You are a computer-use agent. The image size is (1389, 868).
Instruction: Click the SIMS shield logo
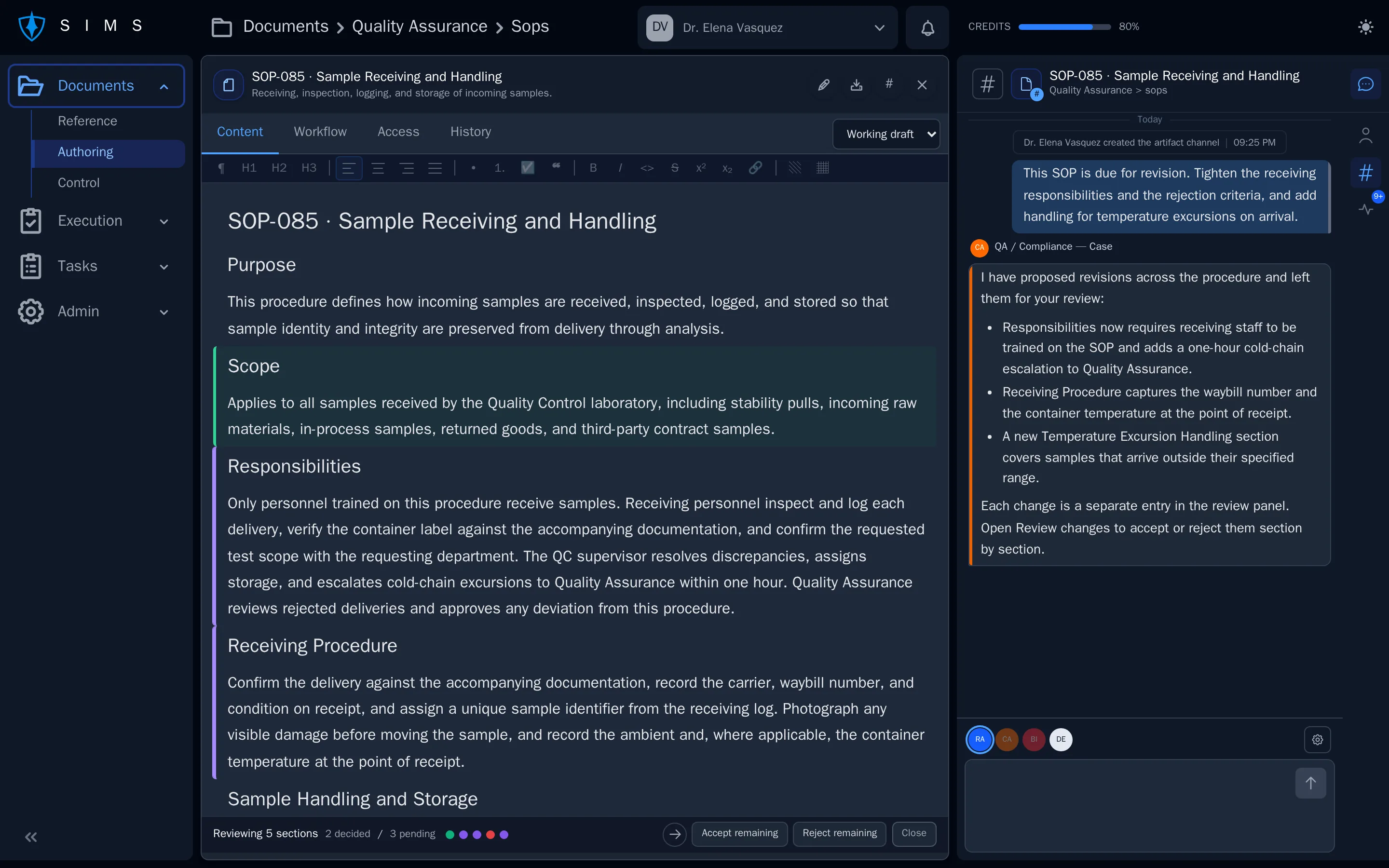click(31, 27)
